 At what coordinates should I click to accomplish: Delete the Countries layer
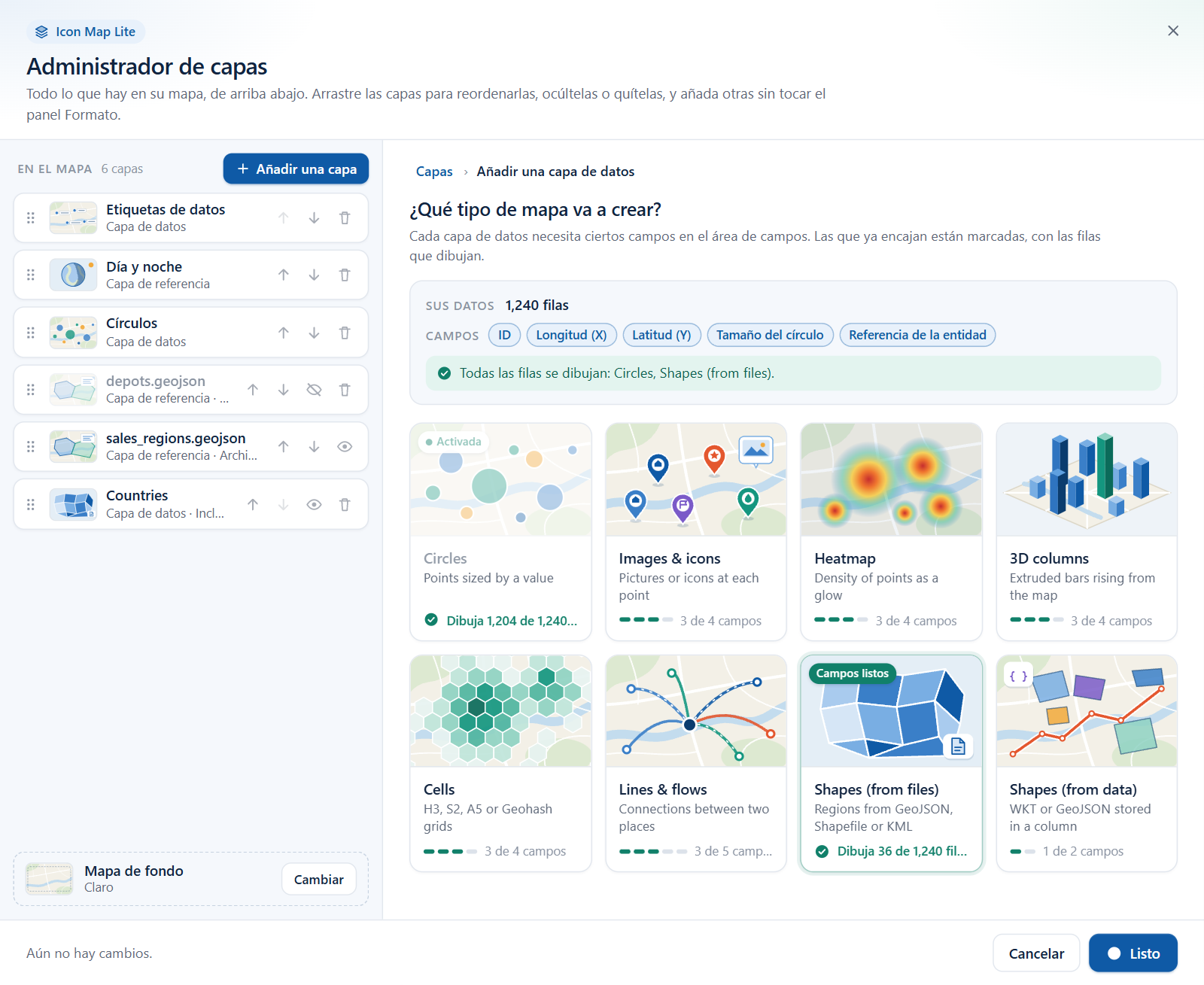pyautogui.click(x=345, y=505)
